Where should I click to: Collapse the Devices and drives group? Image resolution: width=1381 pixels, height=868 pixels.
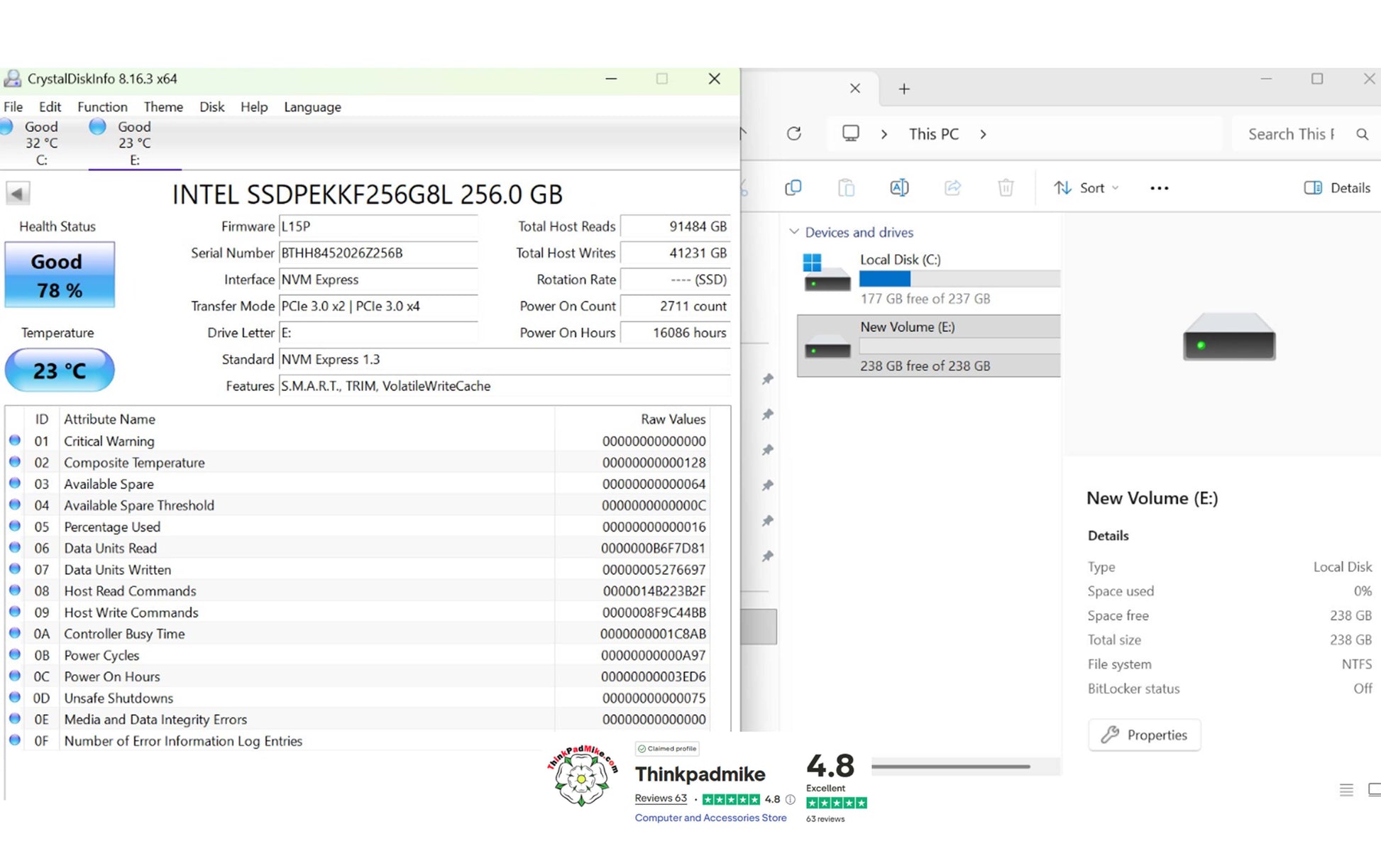pos(794,232)
